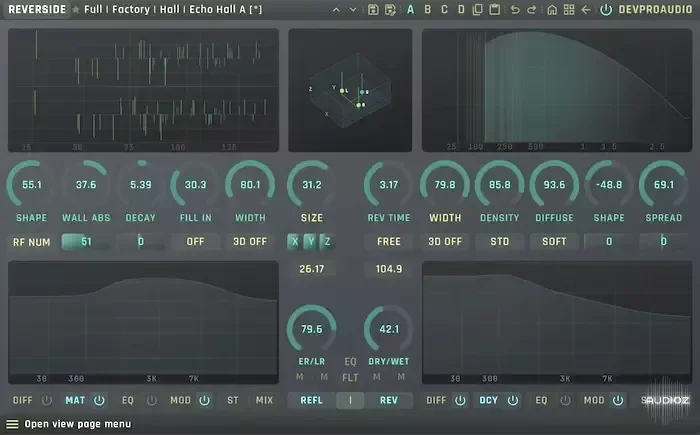
Task: Click the 3D room position display
Action: coord(350,91)
